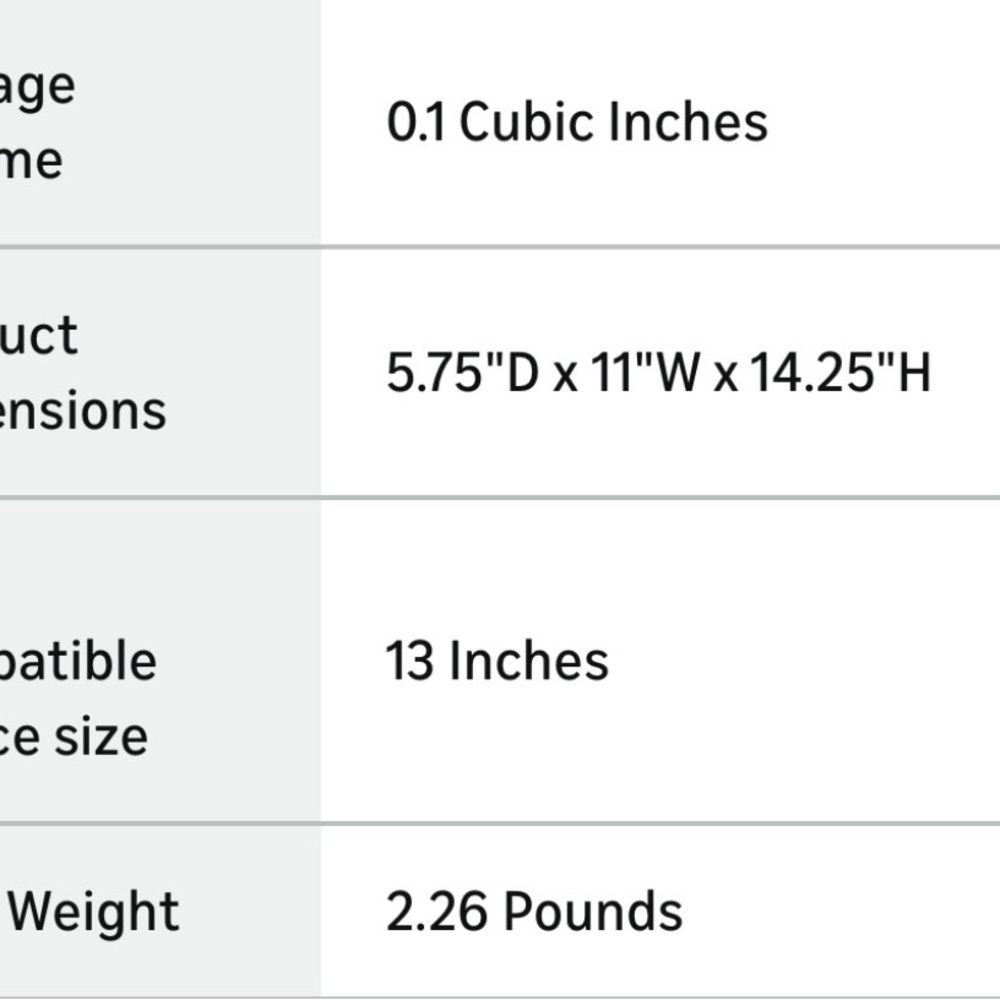Click the "0.1 Cubic Inches" volume value
The height and width of the screenshot is (1000, 1000).
[x=577, y=121]
